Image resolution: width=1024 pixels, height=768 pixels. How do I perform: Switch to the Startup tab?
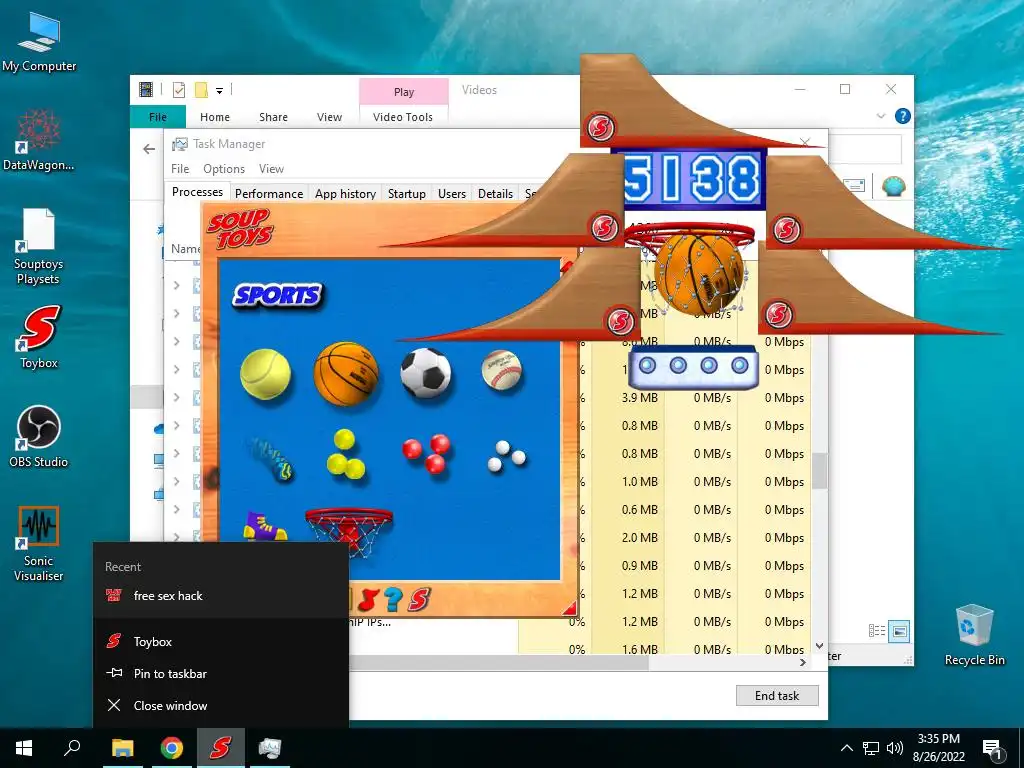407,193
